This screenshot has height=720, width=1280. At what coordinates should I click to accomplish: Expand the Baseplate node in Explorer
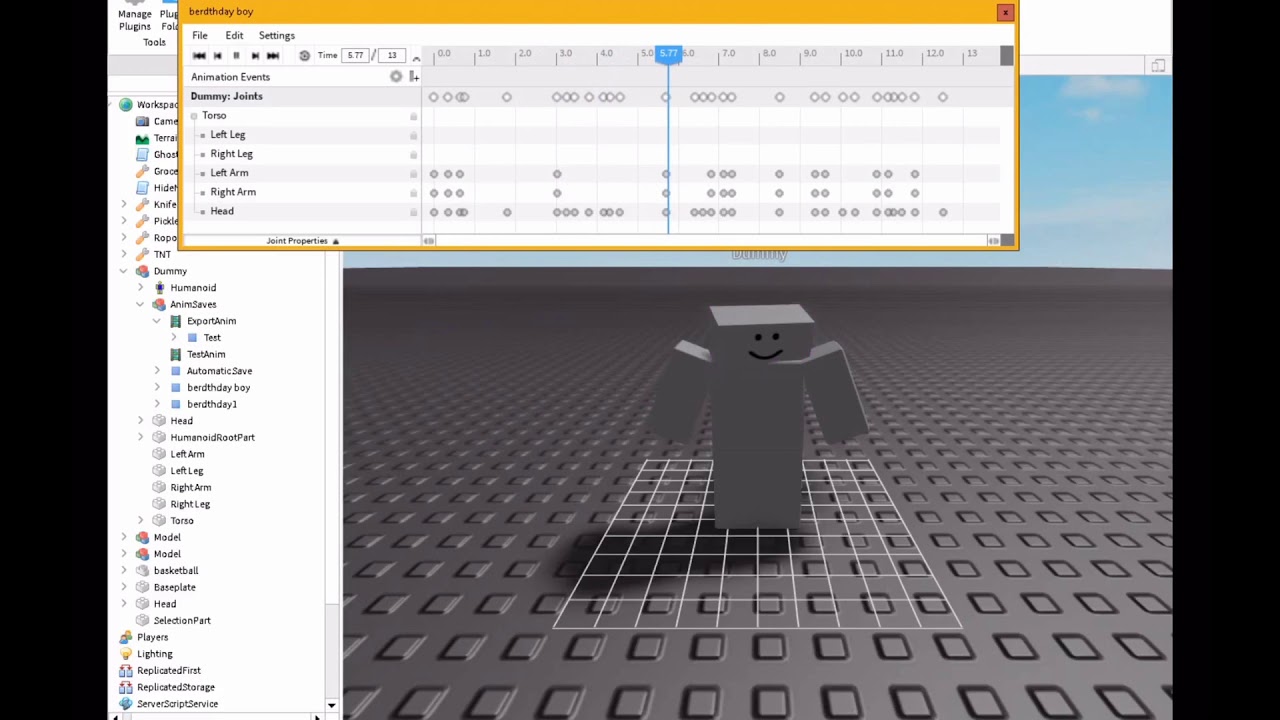point(124,587)
